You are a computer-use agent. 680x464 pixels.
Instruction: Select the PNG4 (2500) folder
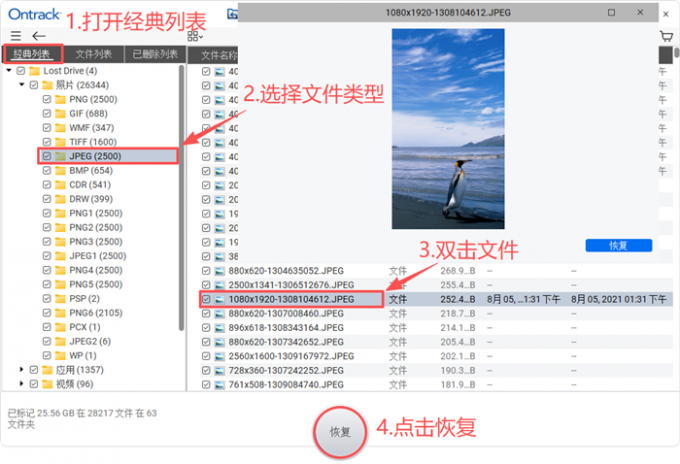96,271
